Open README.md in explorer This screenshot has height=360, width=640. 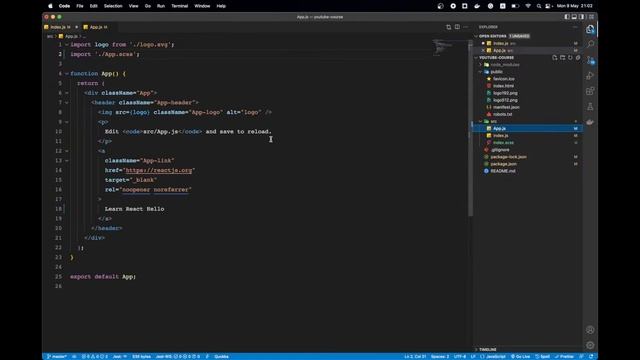[503, 171]
